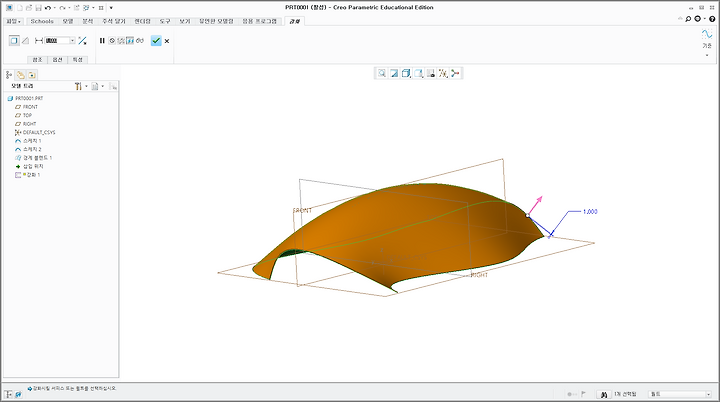
Task: Select the no preview mode icon
Action: coord(112,40)
